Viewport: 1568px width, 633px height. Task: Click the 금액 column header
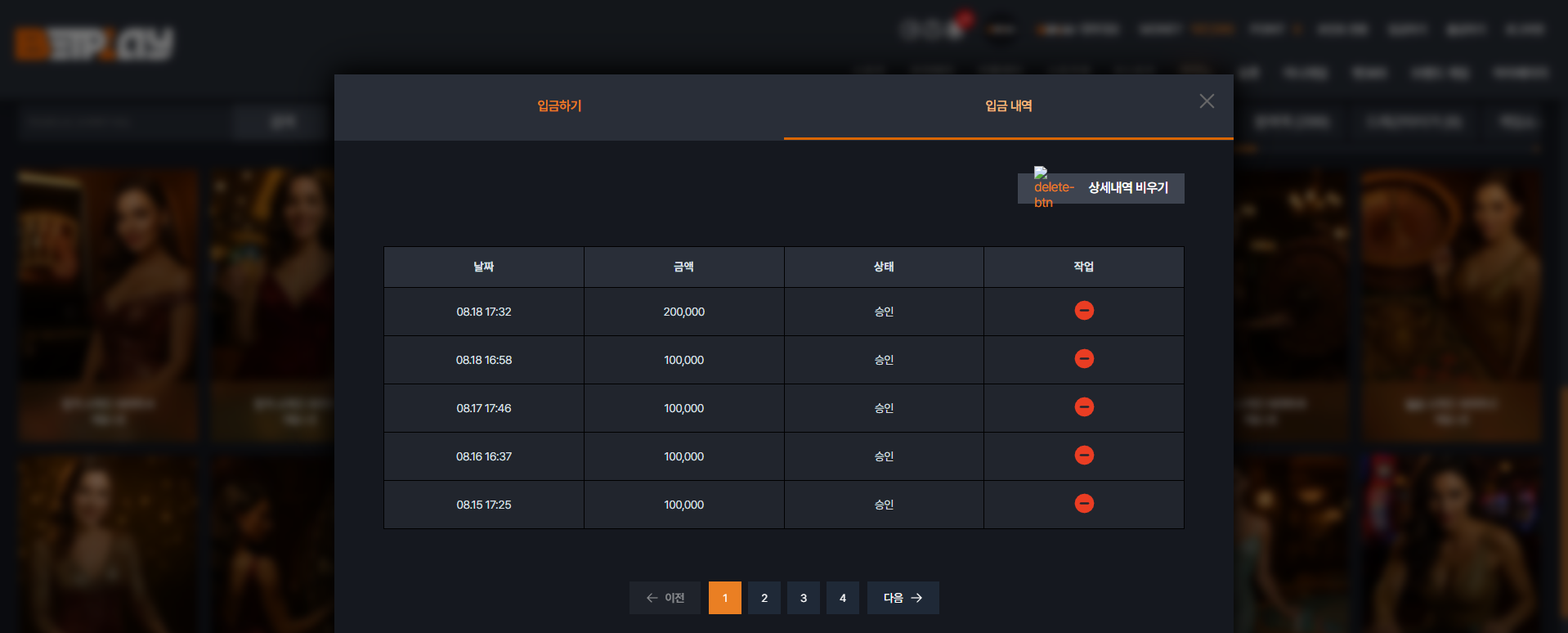click(x=684, y=267)
